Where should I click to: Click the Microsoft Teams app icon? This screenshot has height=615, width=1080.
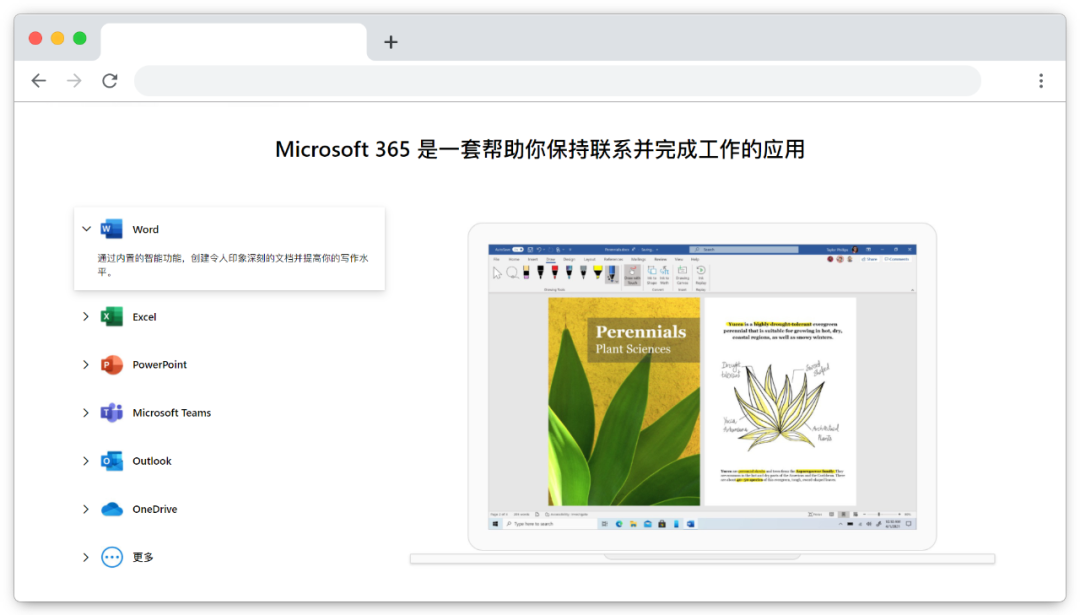click(111, 413)
